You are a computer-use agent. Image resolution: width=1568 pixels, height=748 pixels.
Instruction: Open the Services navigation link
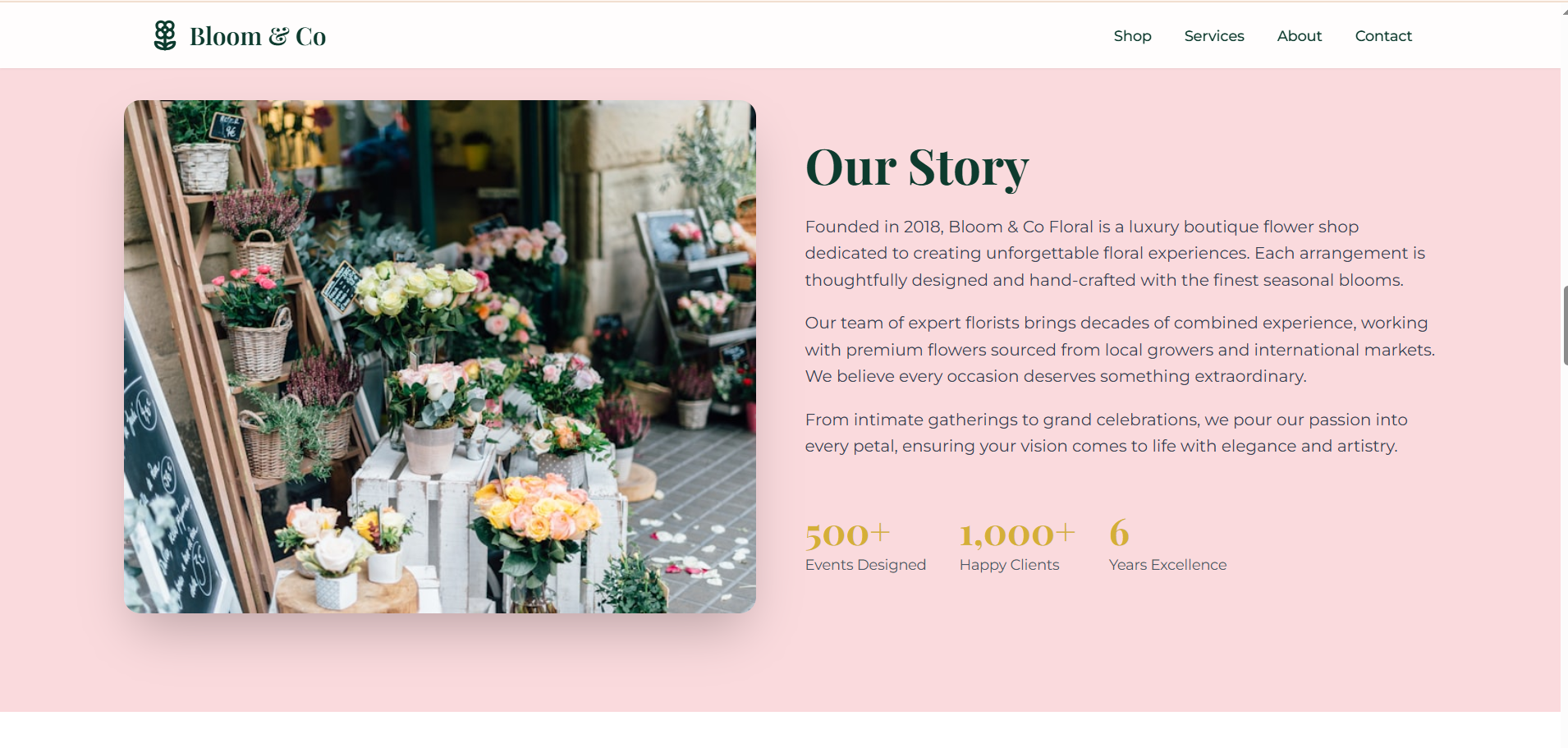click(x=1214, y=36)
